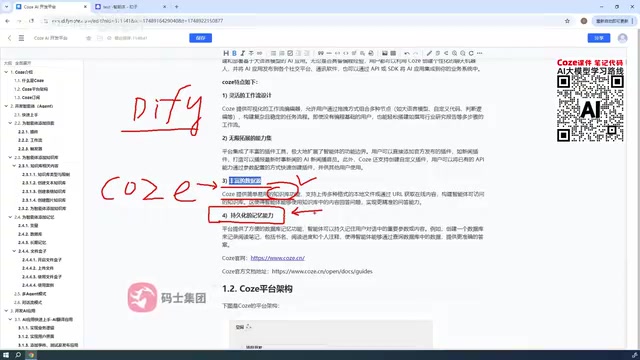
Task: Insert a horizontal rule line
Action: coord(329,53)
